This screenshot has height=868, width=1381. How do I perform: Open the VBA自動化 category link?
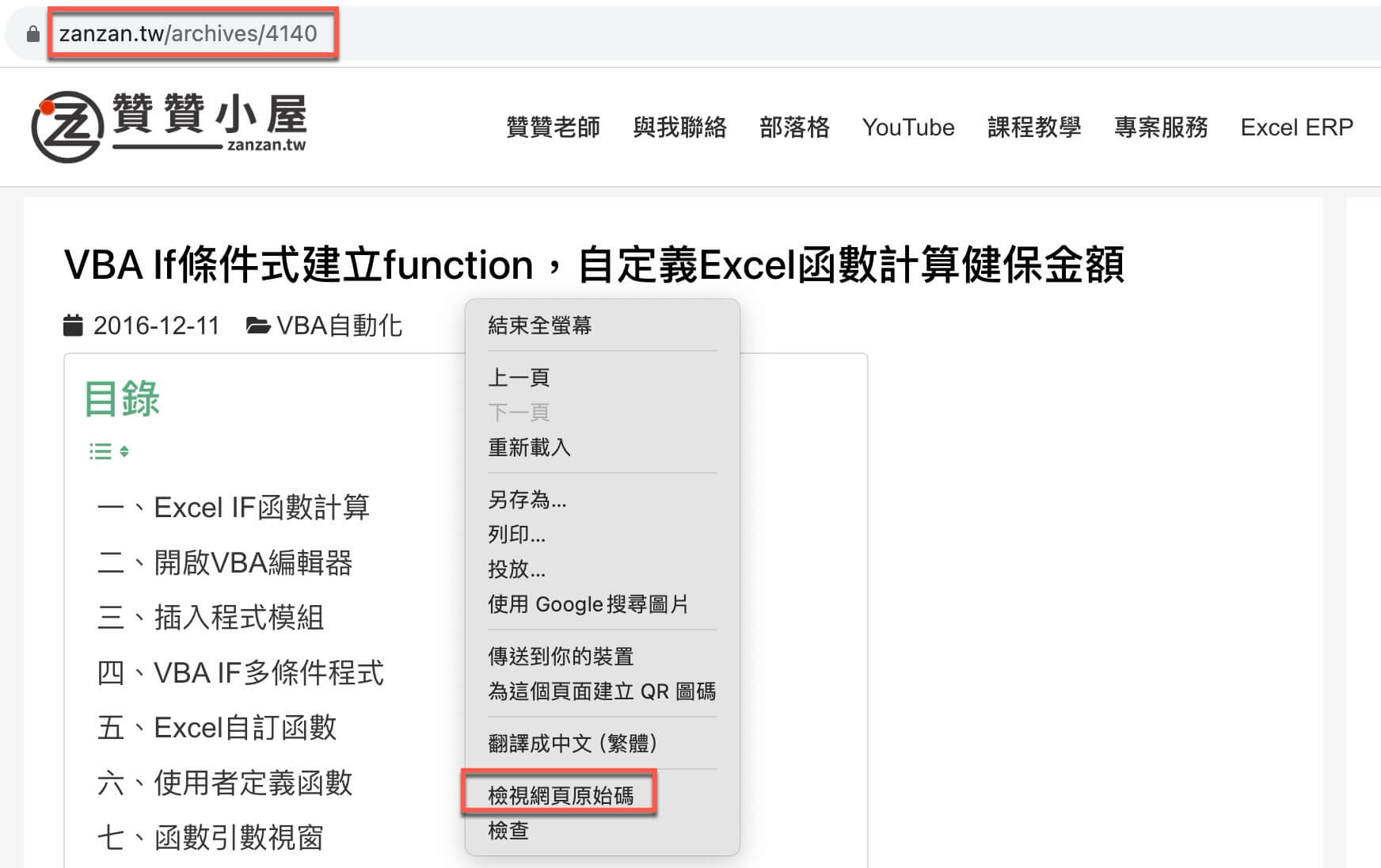pos(340,325)
